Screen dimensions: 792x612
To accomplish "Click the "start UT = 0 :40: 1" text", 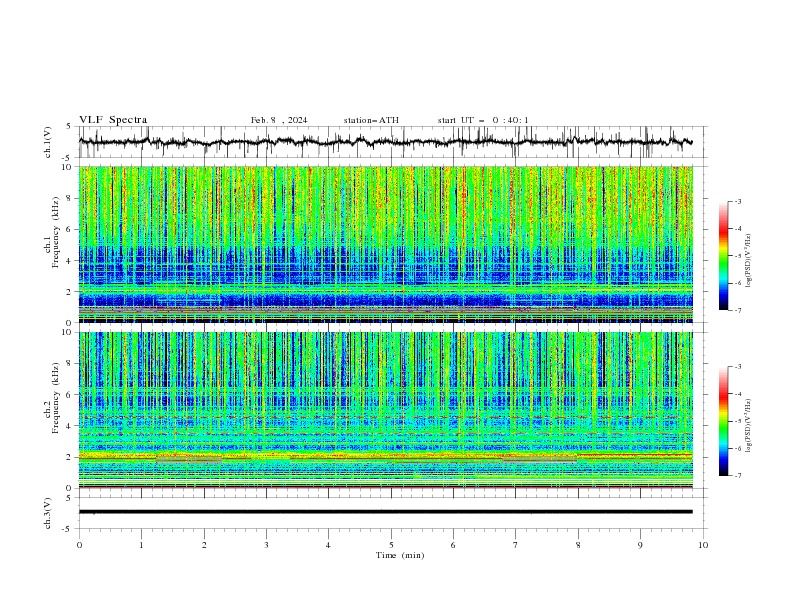I will 483,120.
